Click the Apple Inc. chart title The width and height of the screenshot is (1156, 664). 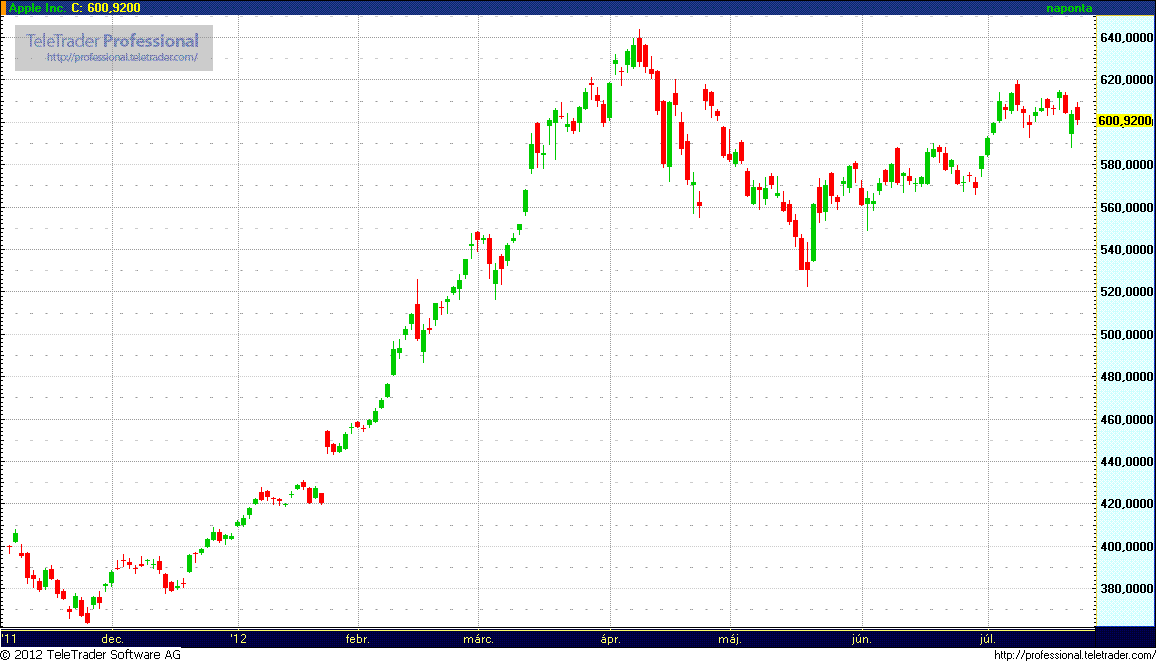pos(37,8)
